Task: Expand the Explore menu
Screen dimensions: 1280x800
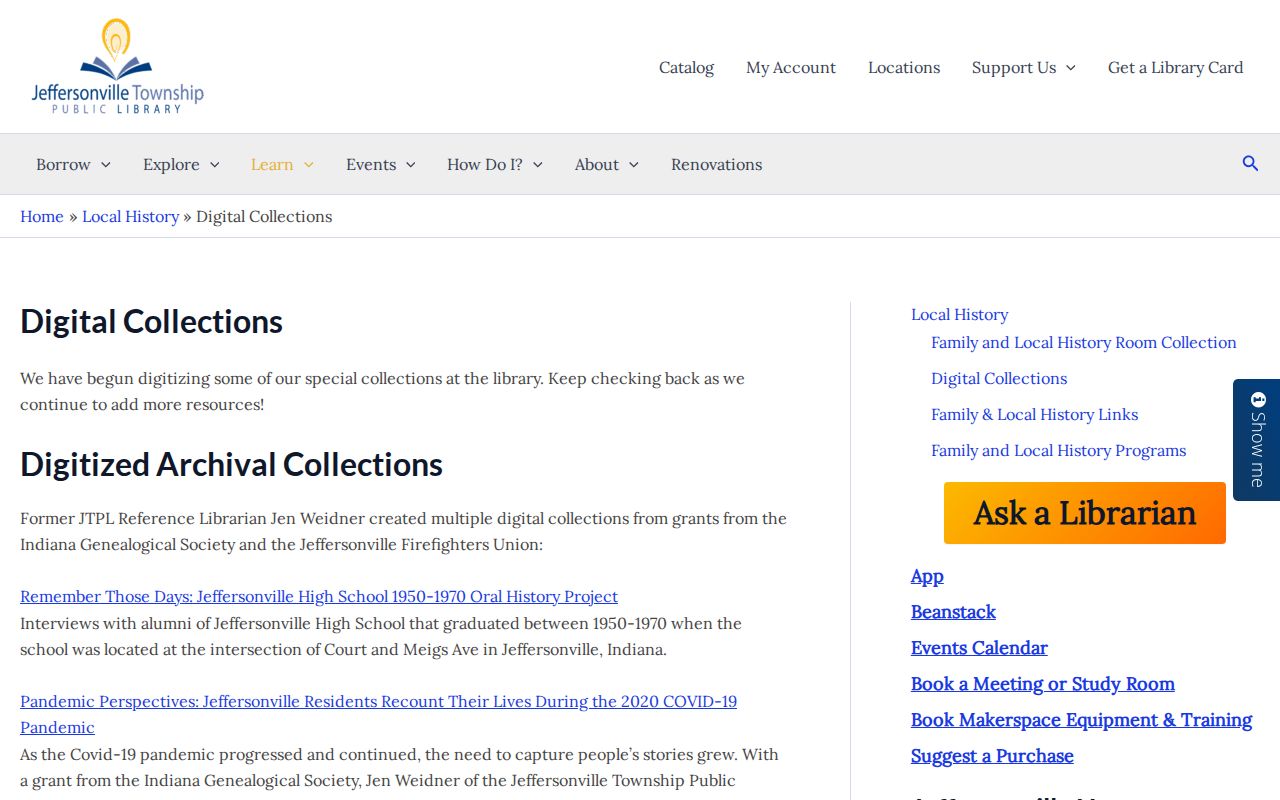Action: [181, 165]
